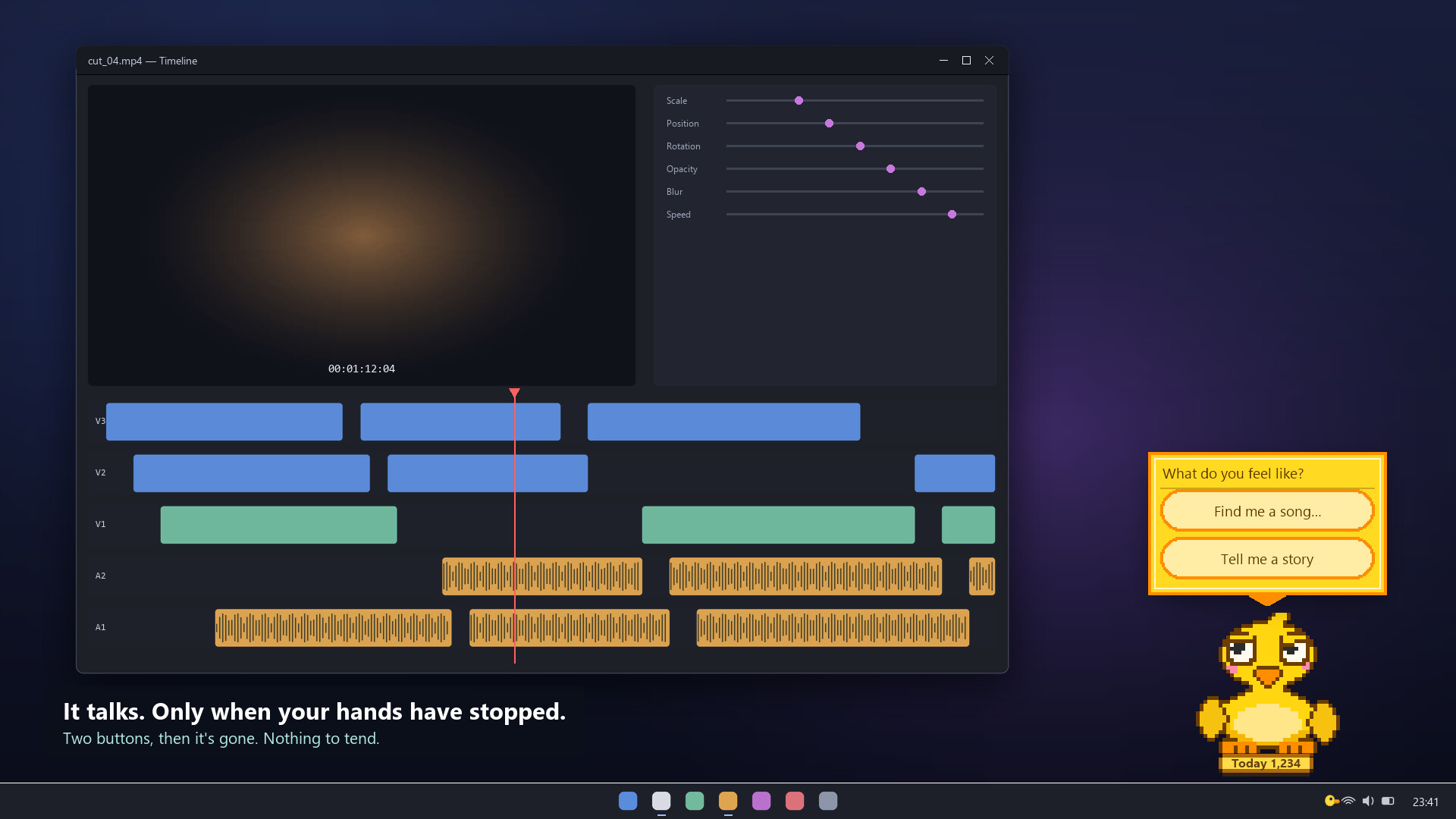
Task: Choose 'Tell me a story' button
Action: click(x=1267, y=559)
